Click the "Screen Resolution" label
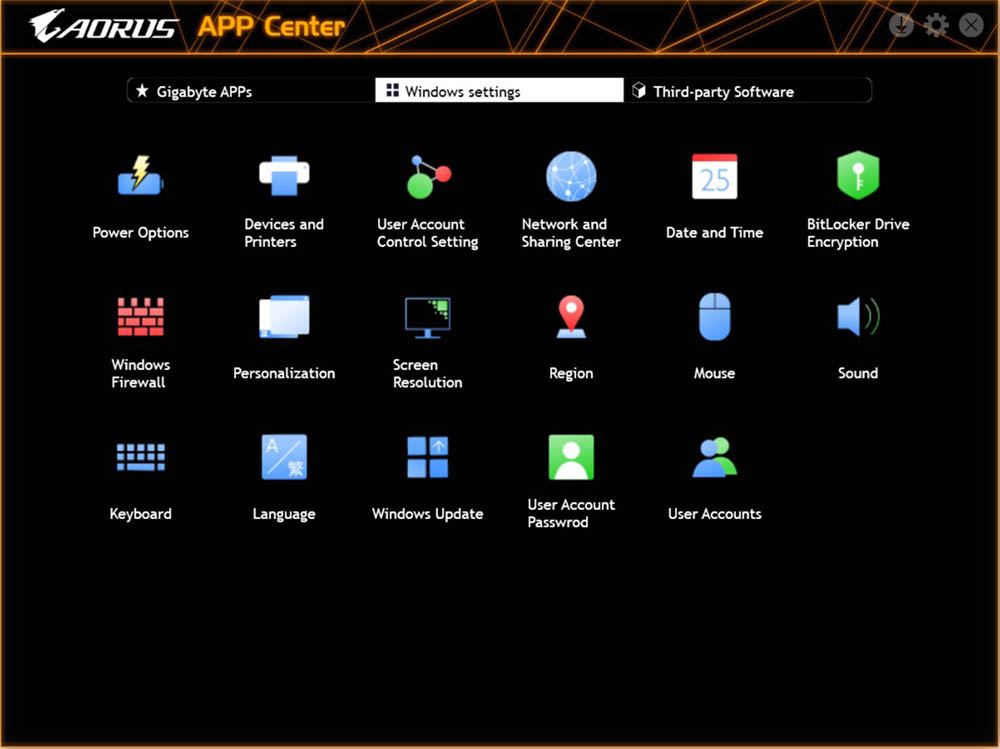Viewport: 1000px width, 749px height. (x=427, y=373)
